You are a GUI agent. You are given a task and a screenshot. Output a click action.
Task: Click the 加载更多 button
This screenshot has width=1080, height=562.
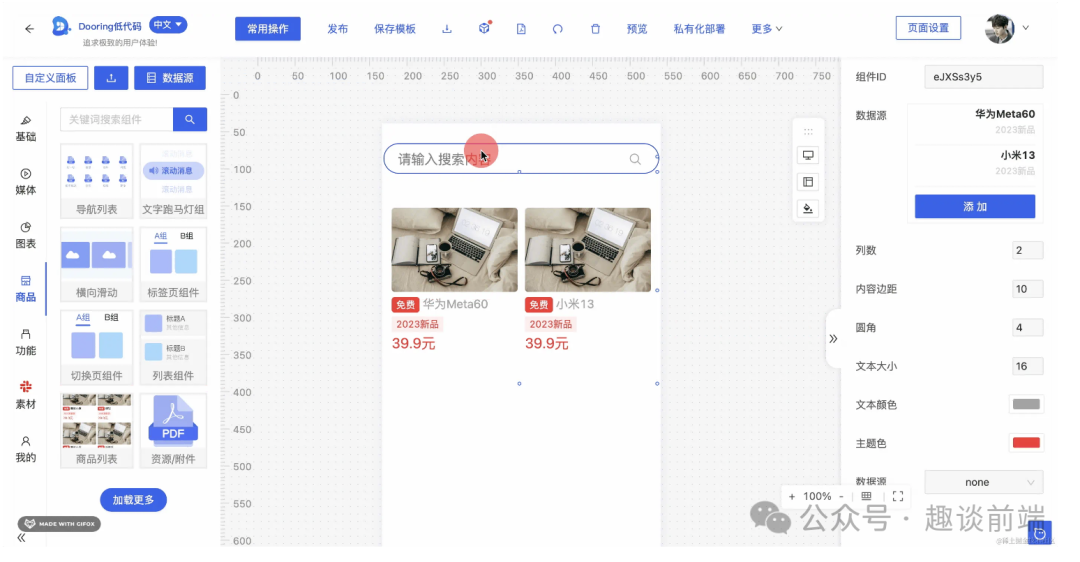tap(133, 500)
